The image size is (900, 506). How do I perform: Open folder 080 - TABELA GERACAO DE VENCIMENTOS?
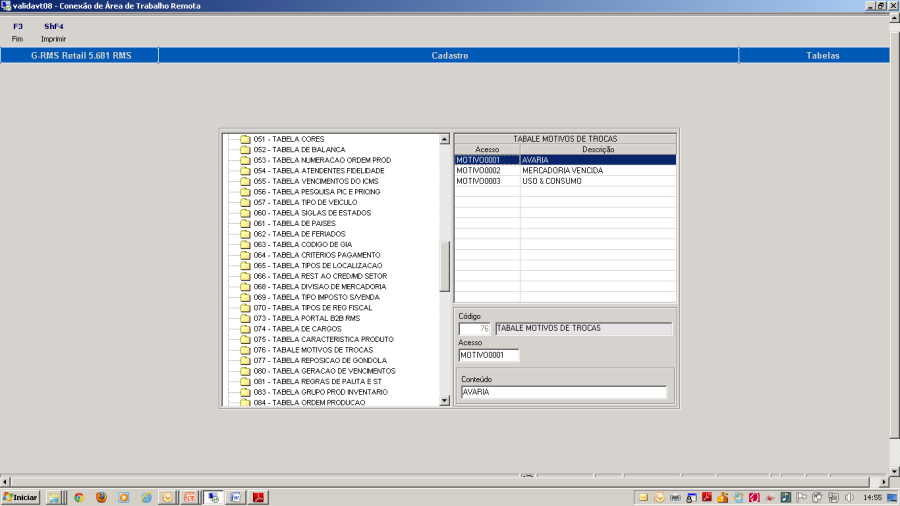pos(317,371)
